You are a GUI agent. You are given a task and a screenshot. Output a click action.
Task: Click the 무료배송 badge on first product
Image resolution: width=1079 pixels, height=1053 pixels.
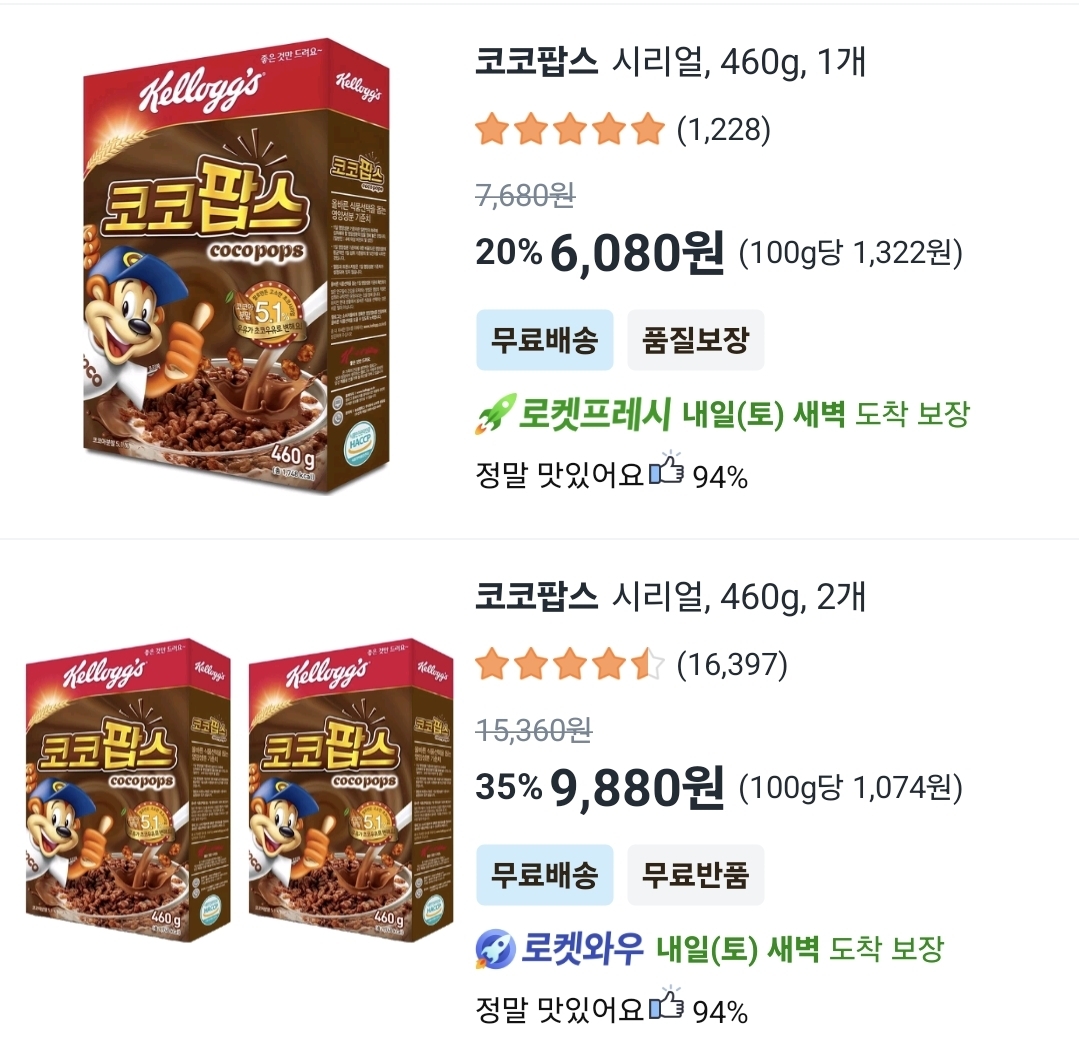pos(544,340)
